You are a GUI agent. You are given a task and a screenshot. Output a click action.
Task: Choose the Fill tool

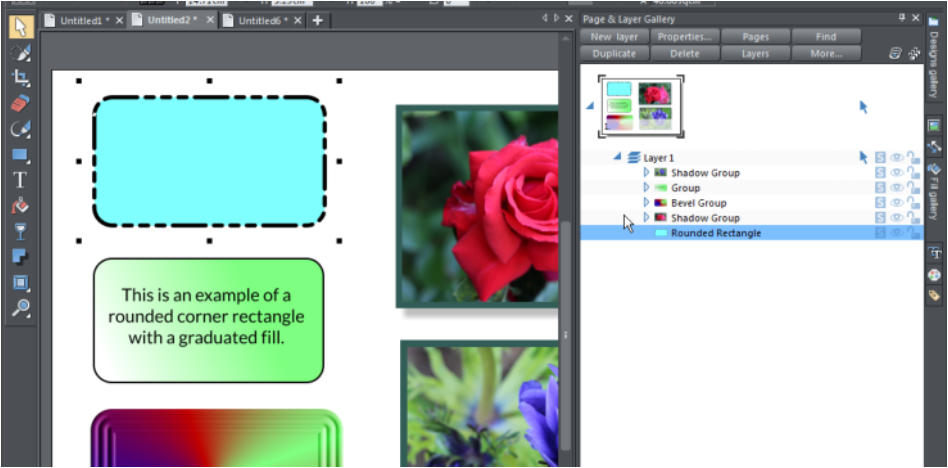pos(20,207)
